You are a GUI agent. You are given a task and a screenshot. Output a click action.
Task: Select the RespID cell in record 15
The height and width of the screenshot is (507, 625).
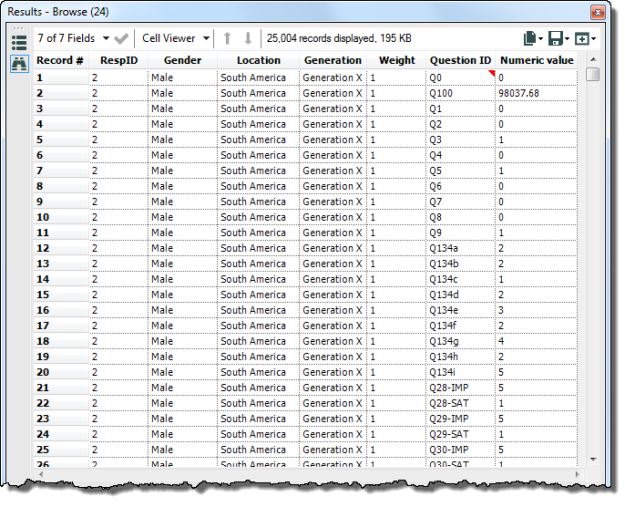click(119, 295)
